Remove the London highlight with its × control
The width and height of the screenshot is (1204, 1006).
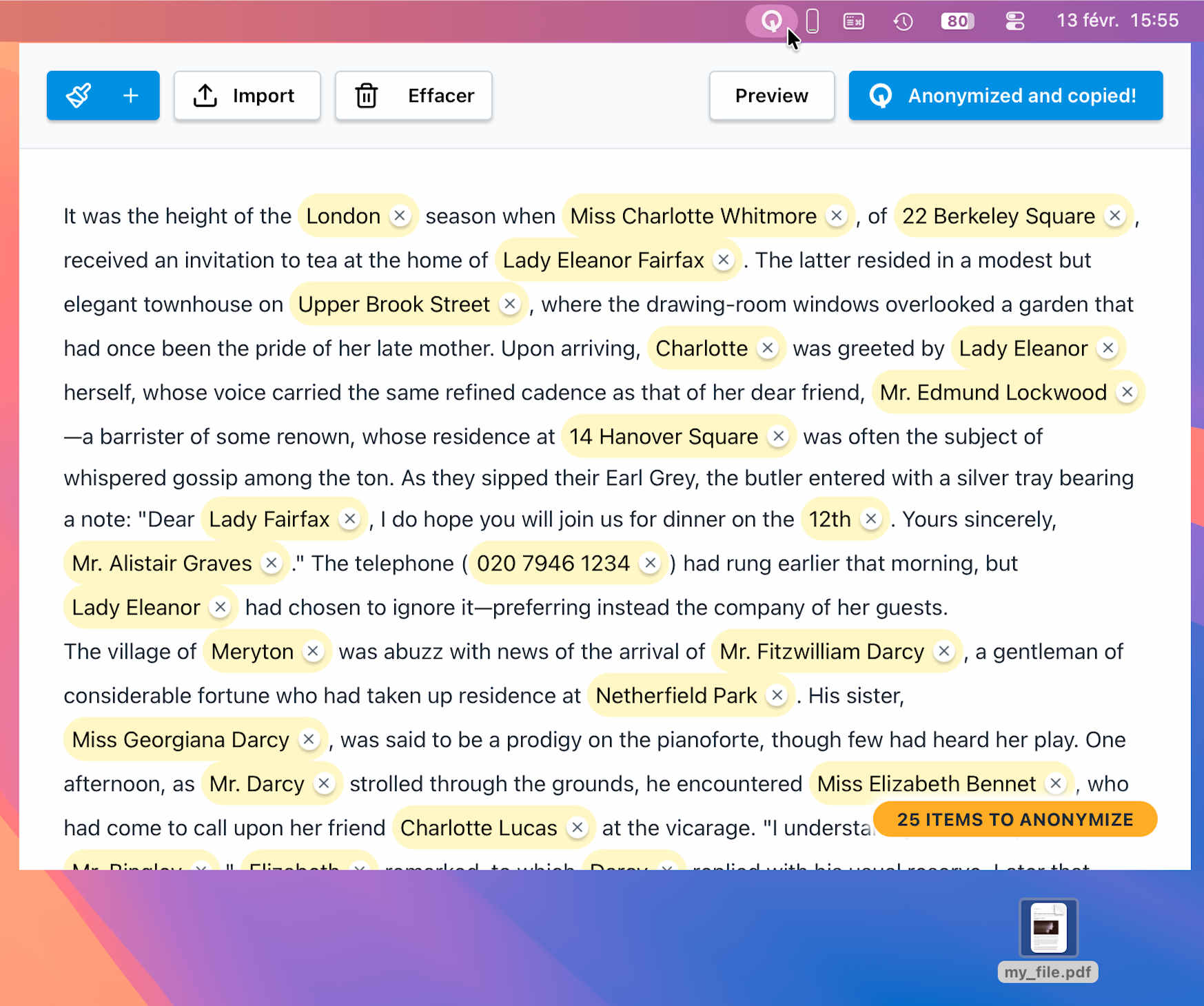(400, 216)
